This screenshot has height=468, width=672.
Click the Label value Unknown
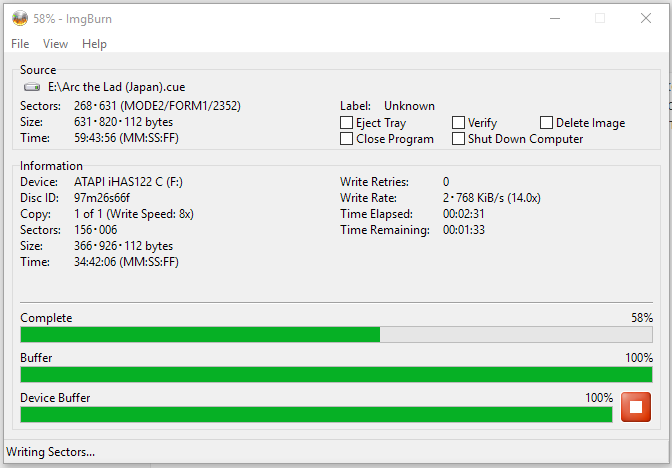(409, 106)
